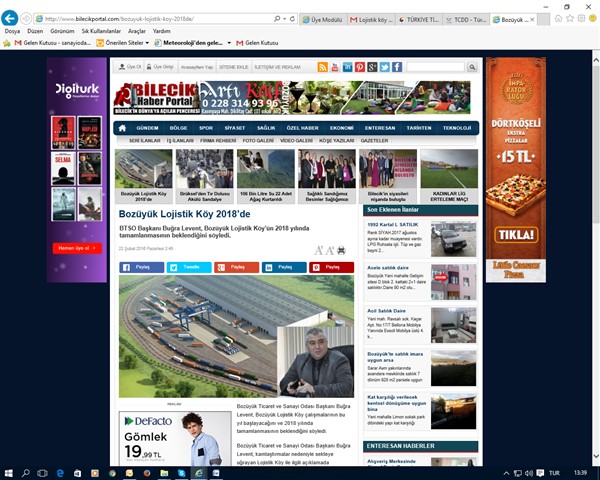The width and height of the screenshot is (600, 480).
Task: Open the browser home icon at top right
Action: point(558,18)
